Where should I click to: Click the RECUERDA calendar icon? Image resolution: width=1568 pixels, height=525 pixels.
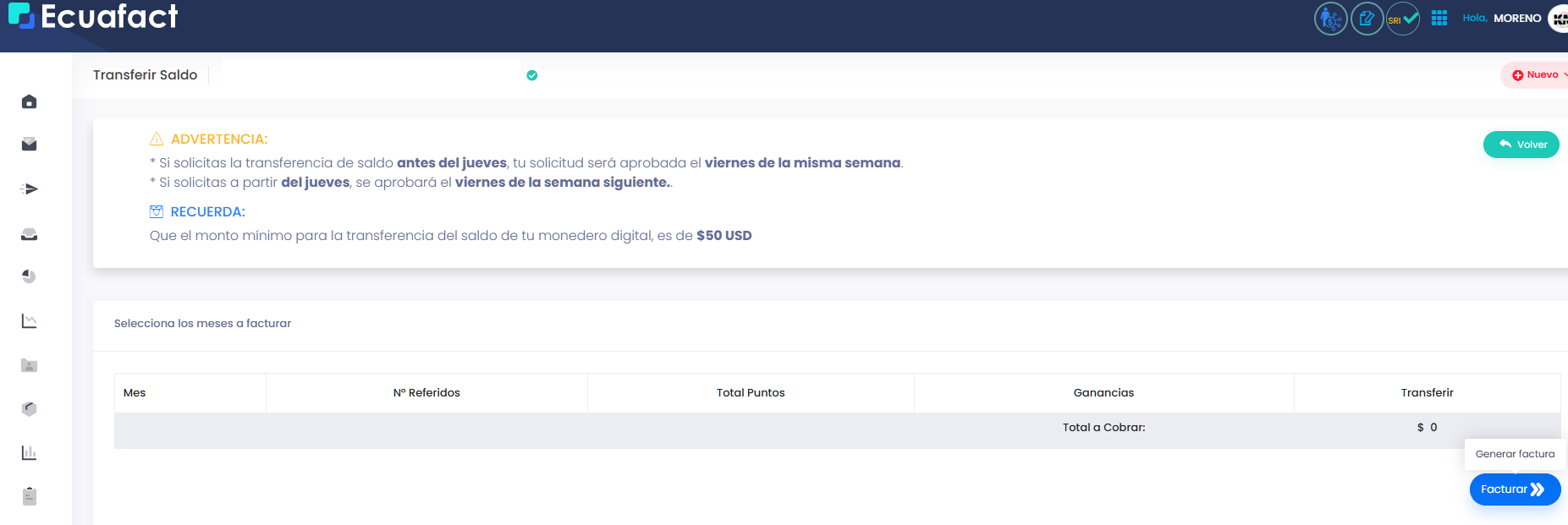click(x=157, y=211)
